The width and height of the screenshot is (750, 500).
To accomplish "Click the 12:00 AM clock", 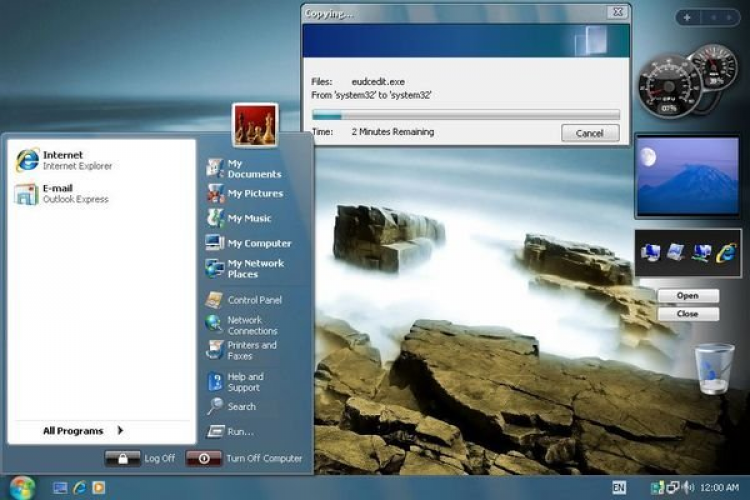I will click(719, 488).
